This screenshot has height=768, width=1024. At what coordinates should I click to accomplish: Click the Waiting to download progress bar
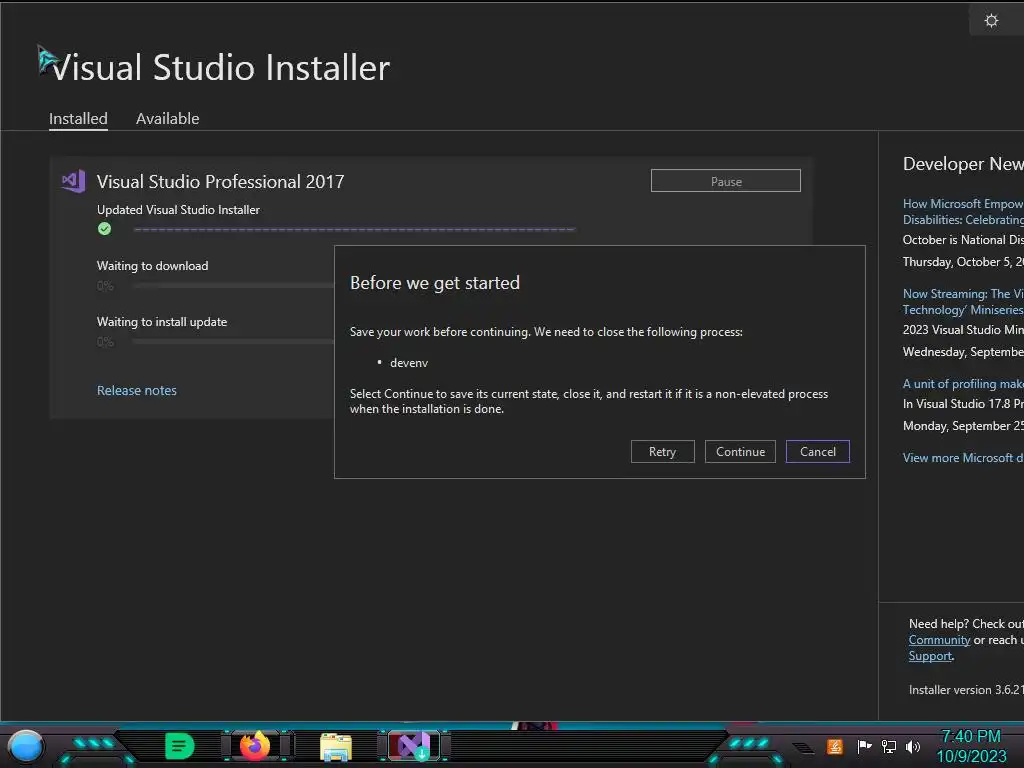(234, 285)
